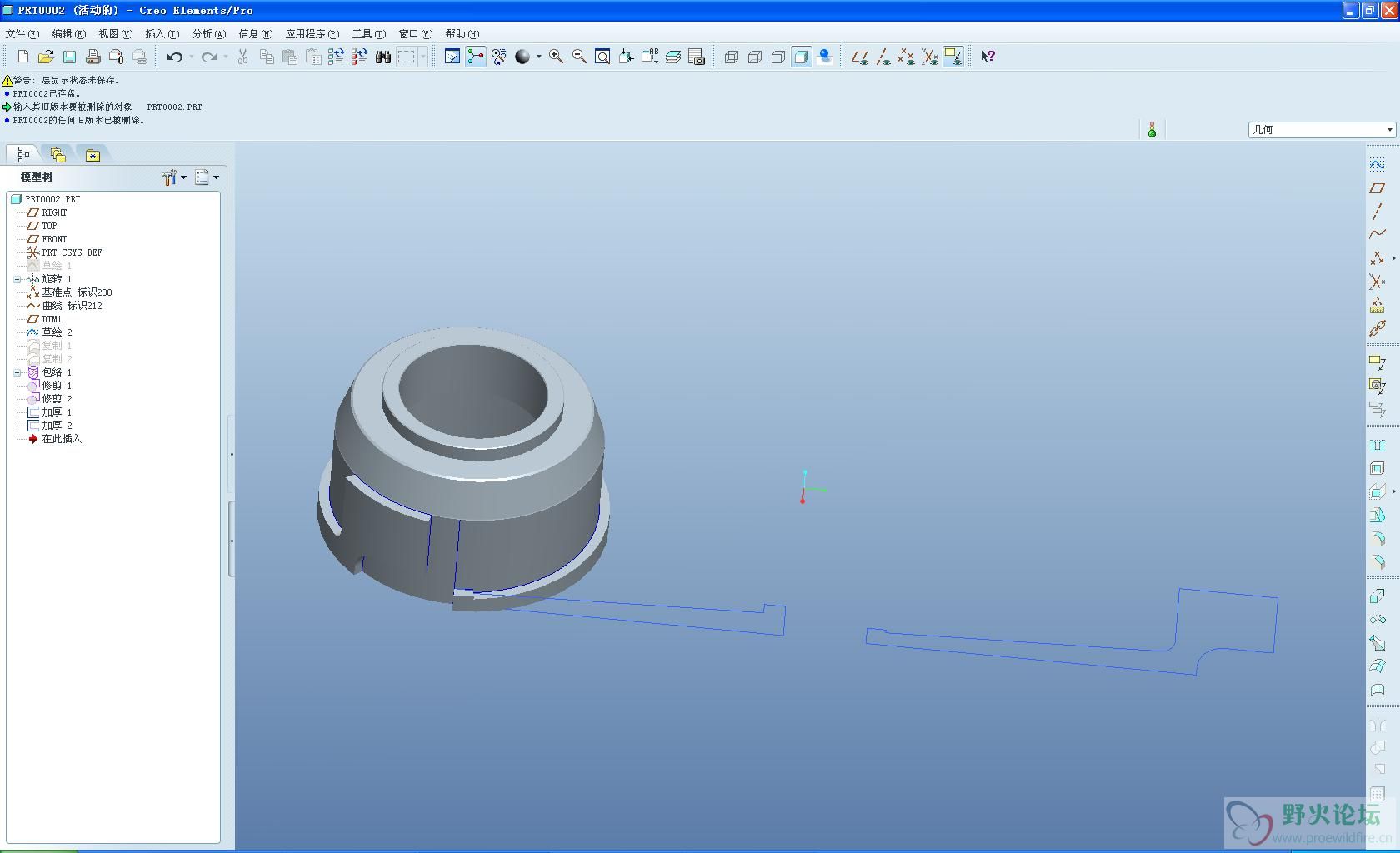Open appearance gallery dropdown arrow

(x=538, y=57)
